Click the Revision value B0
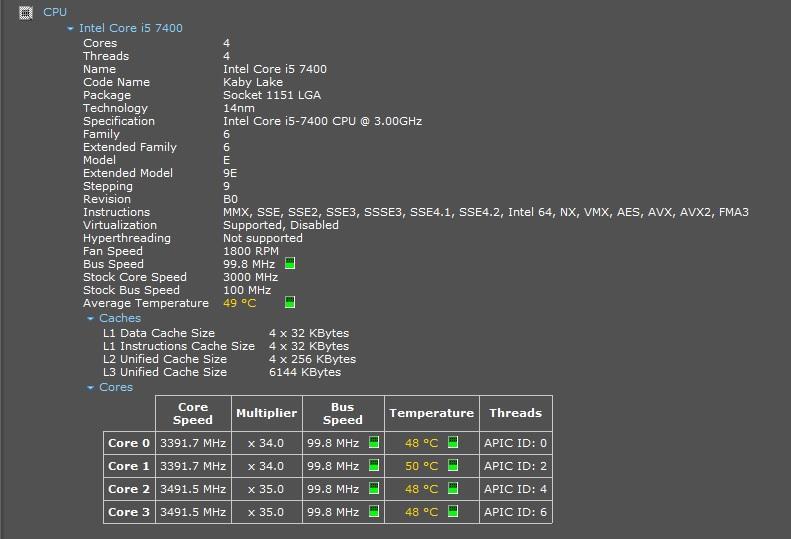The width and height of the screenshot is (791, 539). [x=230, y=199]
